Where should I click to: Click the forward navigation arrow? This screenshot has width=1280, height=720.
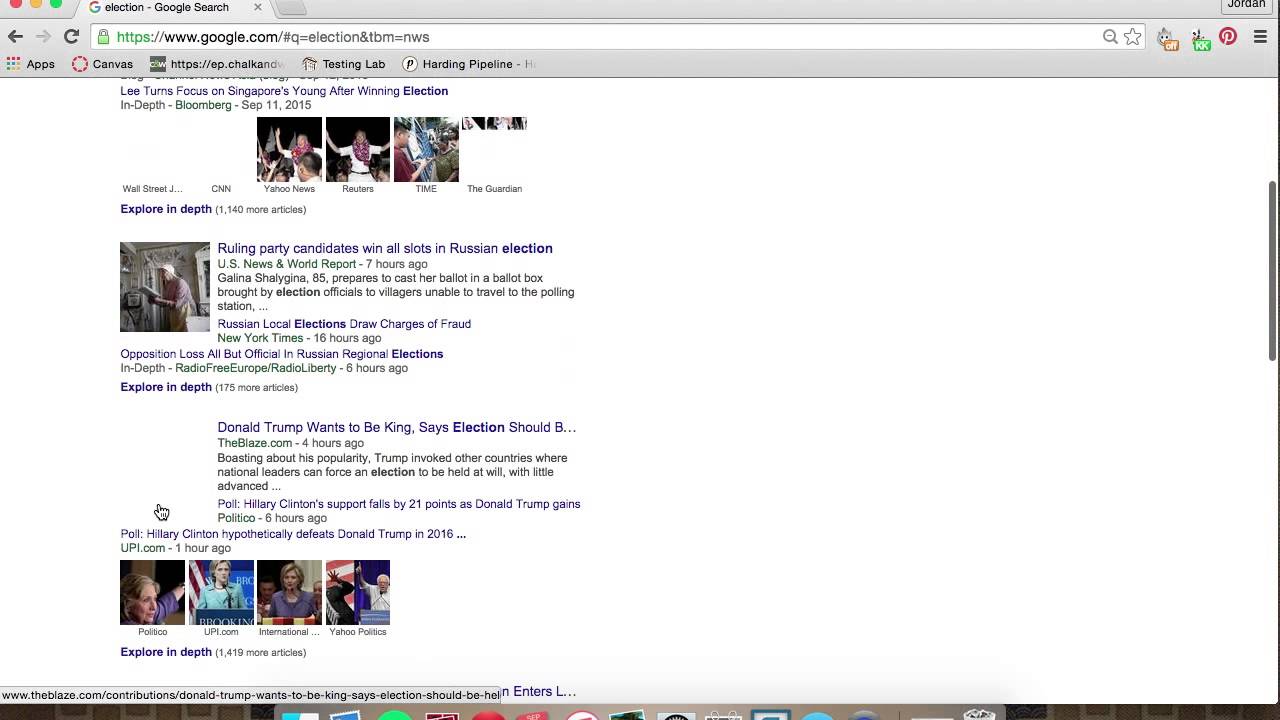[x=43, y=37]
